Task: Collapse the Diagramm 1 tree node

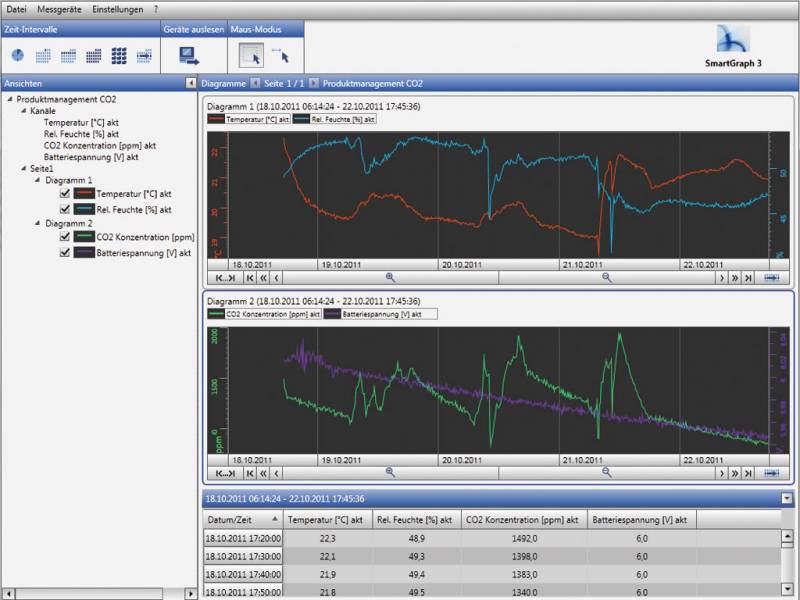Action: [x=38, y=180]
